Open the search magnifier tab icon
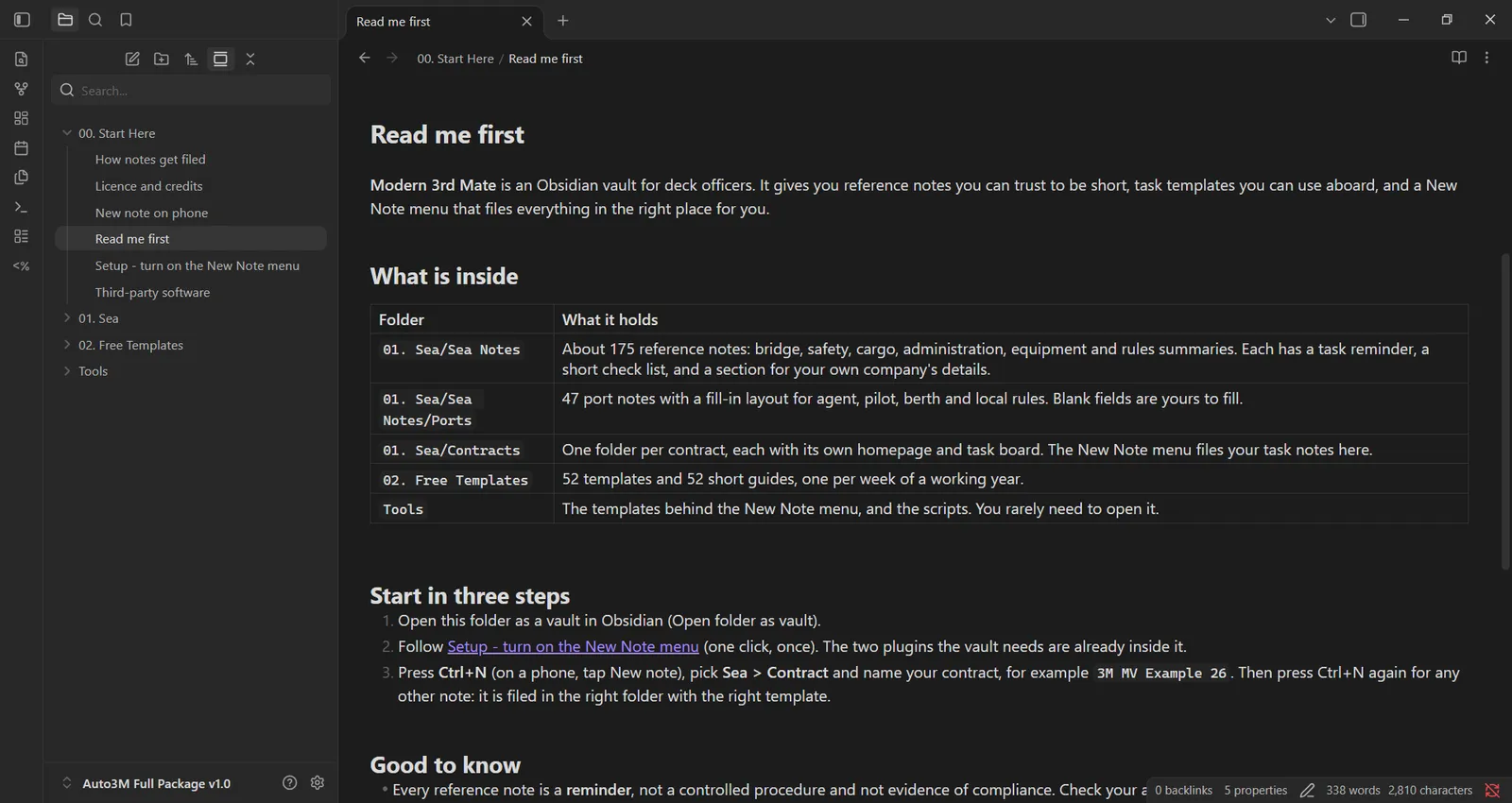 coord(95,20)
